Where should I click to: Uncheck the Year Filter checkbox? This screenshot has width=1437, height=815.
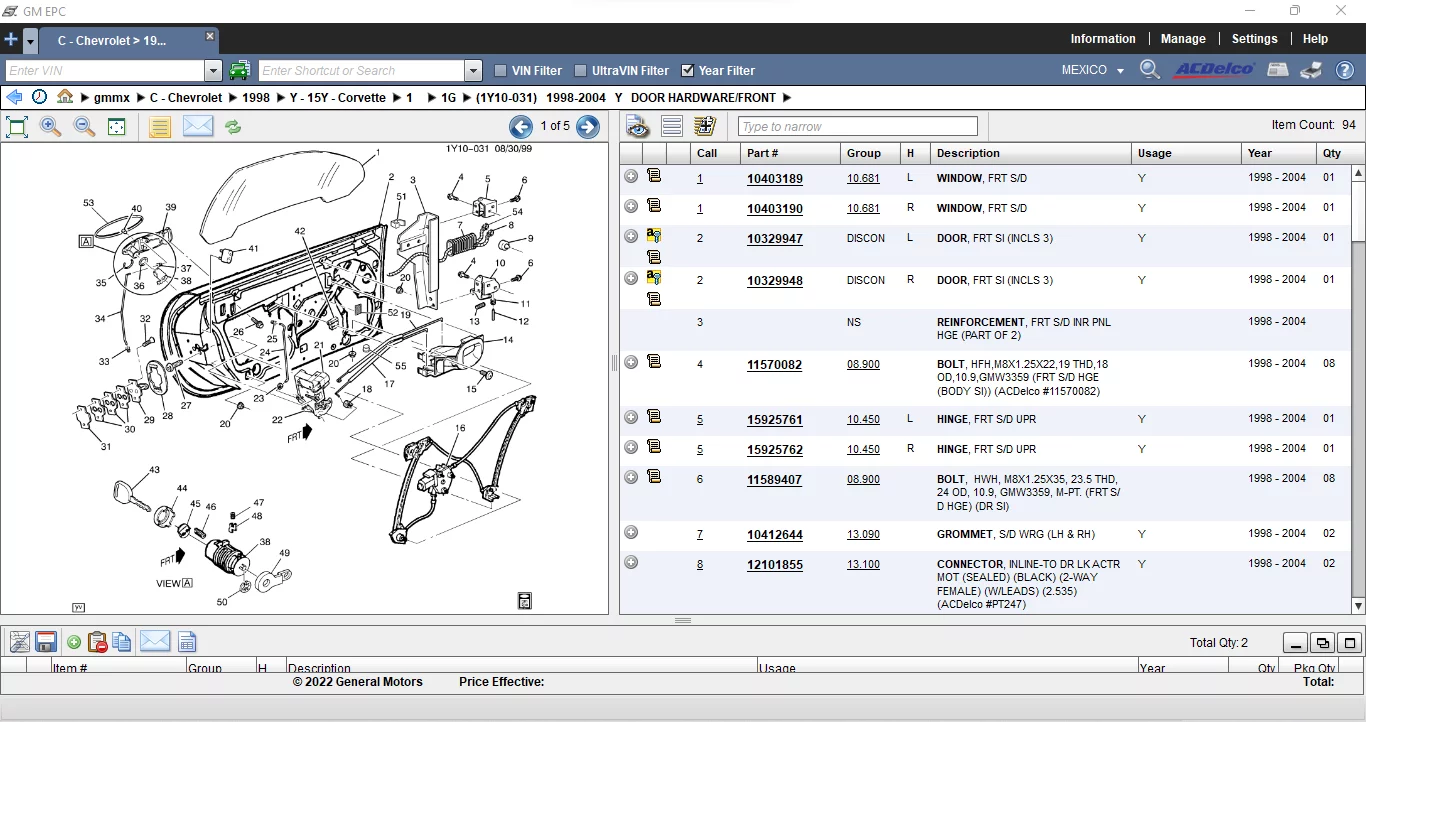point(688,71)
